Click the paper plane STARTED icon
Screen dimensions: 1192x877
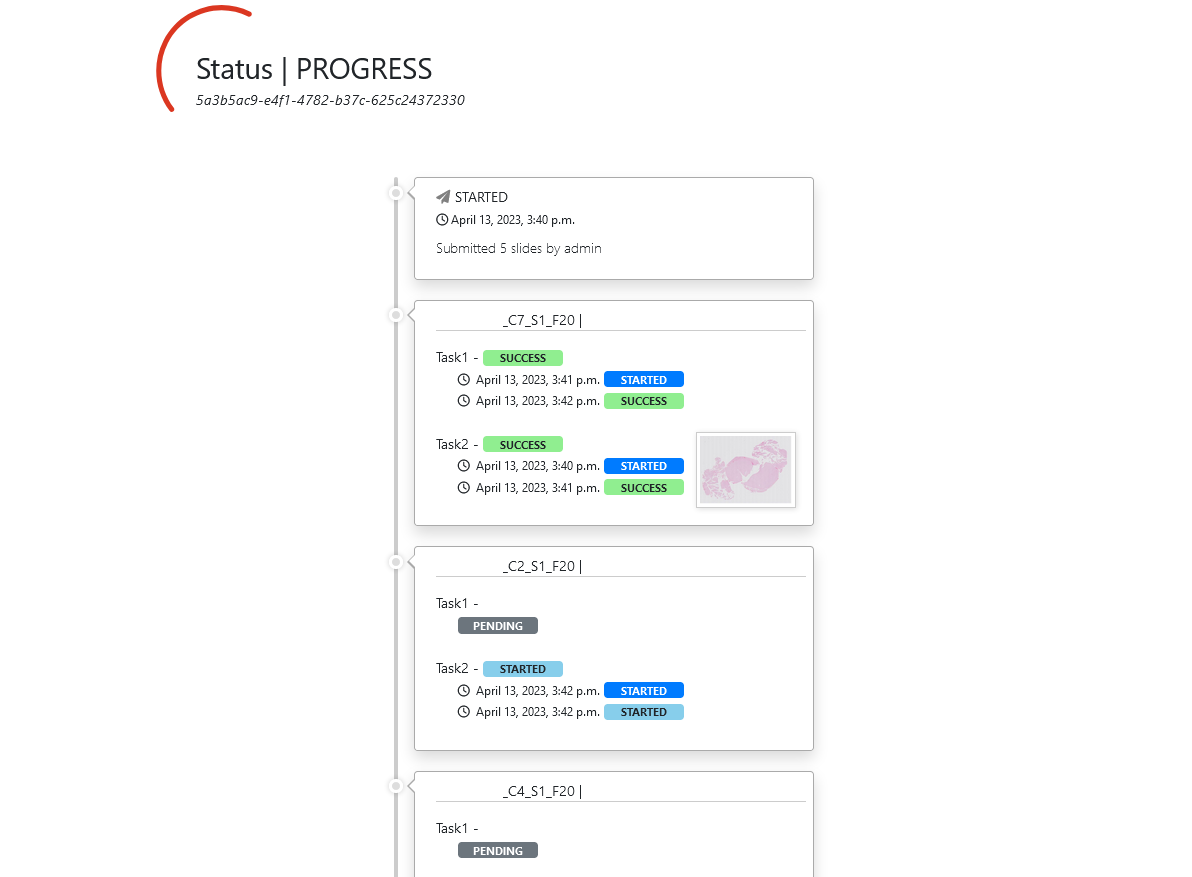[x=443, y=197]
